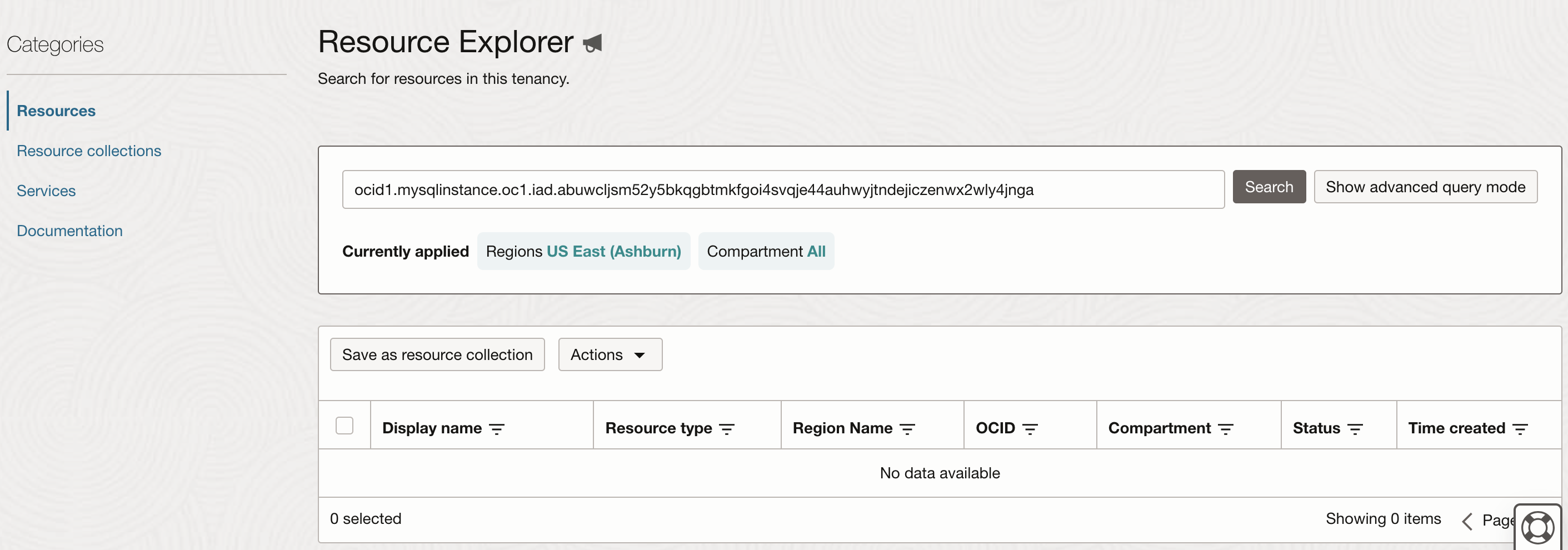This screenshot has width=1568, height=550.
Task: Open the Display name column filter
Action: point(497,428)
